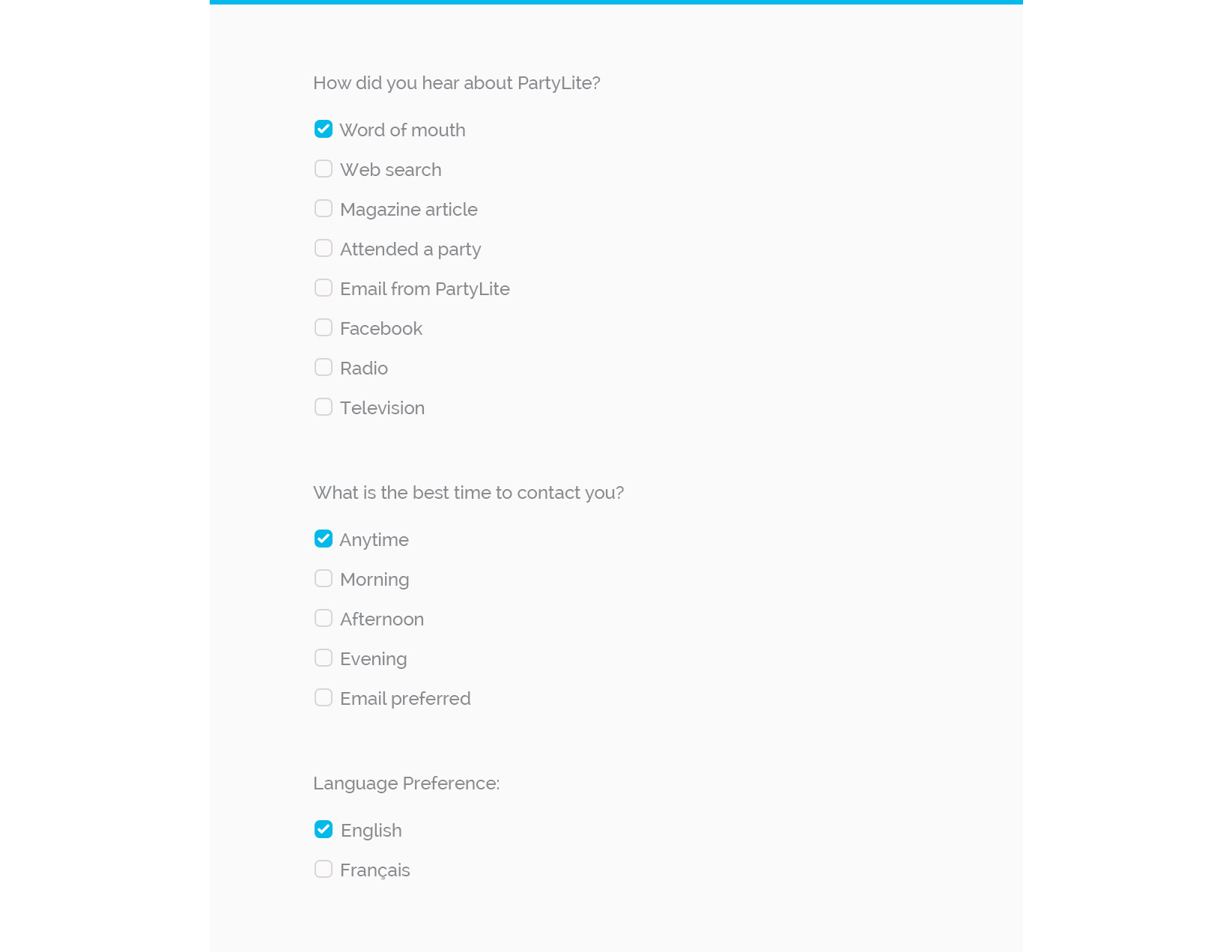1232x952 pixels.
Task: Tick the Attended a party checkbox
Action: 324,249
